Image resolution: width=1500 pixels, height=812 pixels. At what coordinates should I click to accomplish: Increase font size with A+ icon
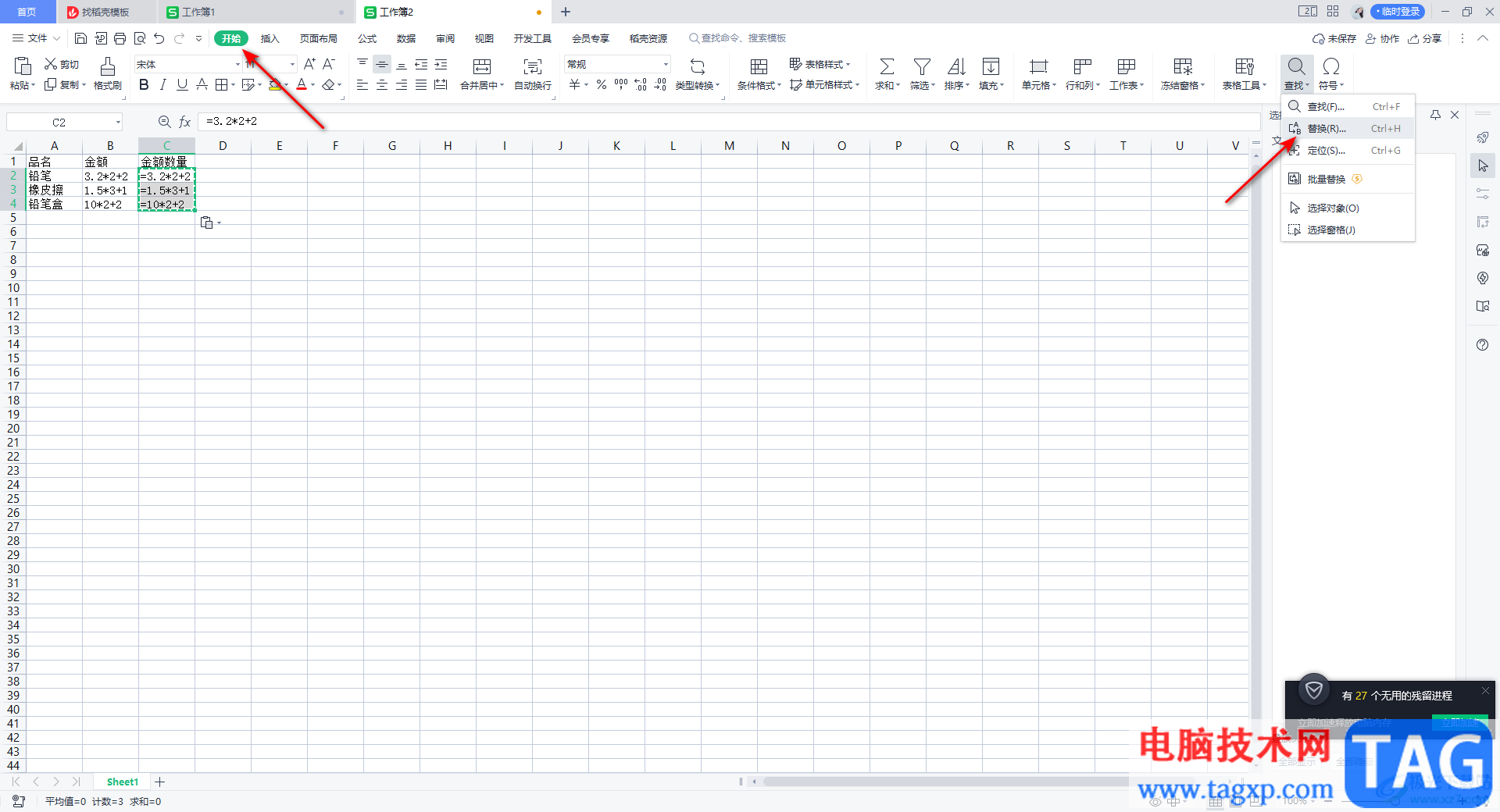[x=309, y=64]
